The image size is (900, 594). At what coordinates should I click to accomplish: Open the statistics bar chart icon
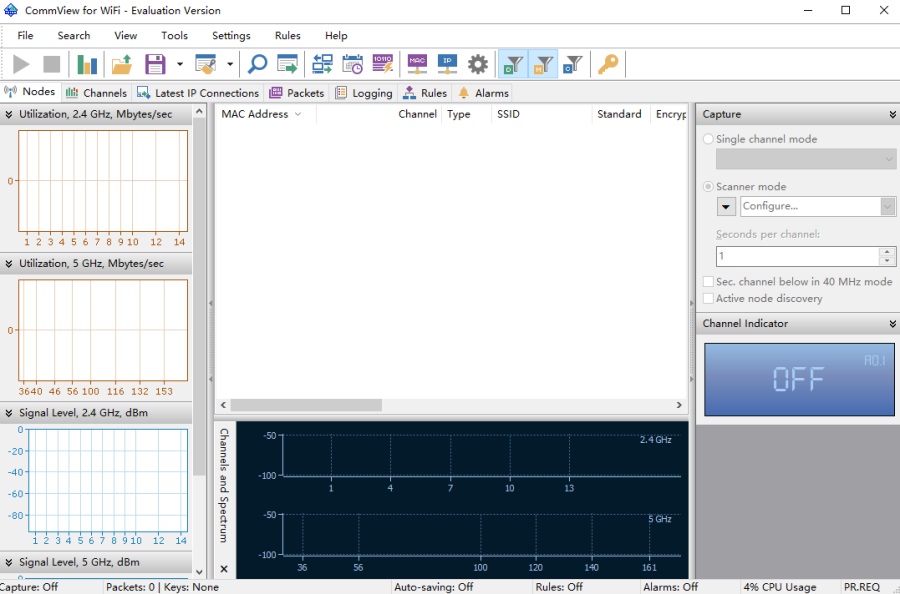pyautogui.click(x=87, y=64)
